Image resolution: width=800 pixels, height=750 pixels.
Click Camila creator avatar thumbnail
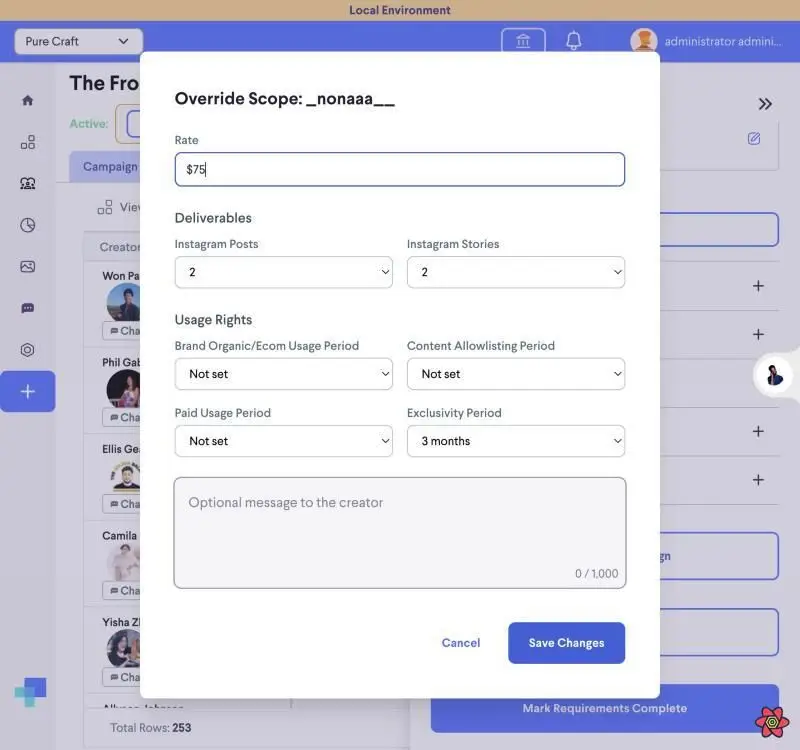pyautogui.click(x=123, y=562)
